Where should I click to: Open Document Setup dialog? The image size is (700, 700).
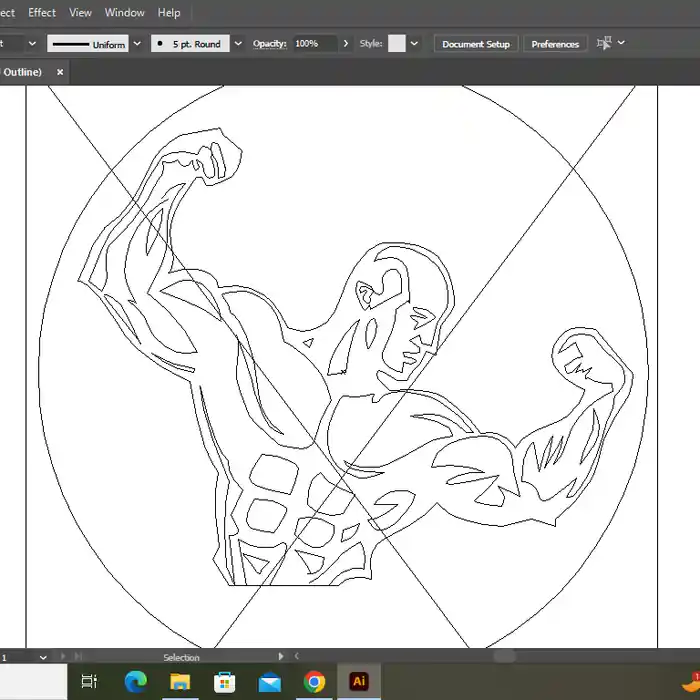tap(476, 44)
